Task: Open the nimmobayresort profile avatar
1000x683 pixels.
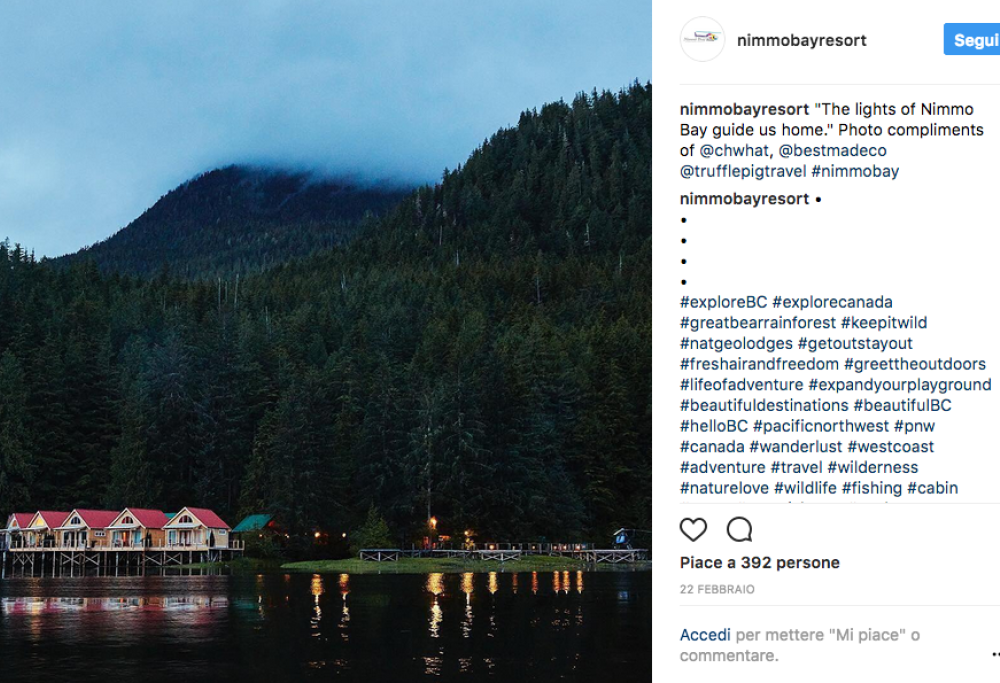Action: click(x=702, y=40)
